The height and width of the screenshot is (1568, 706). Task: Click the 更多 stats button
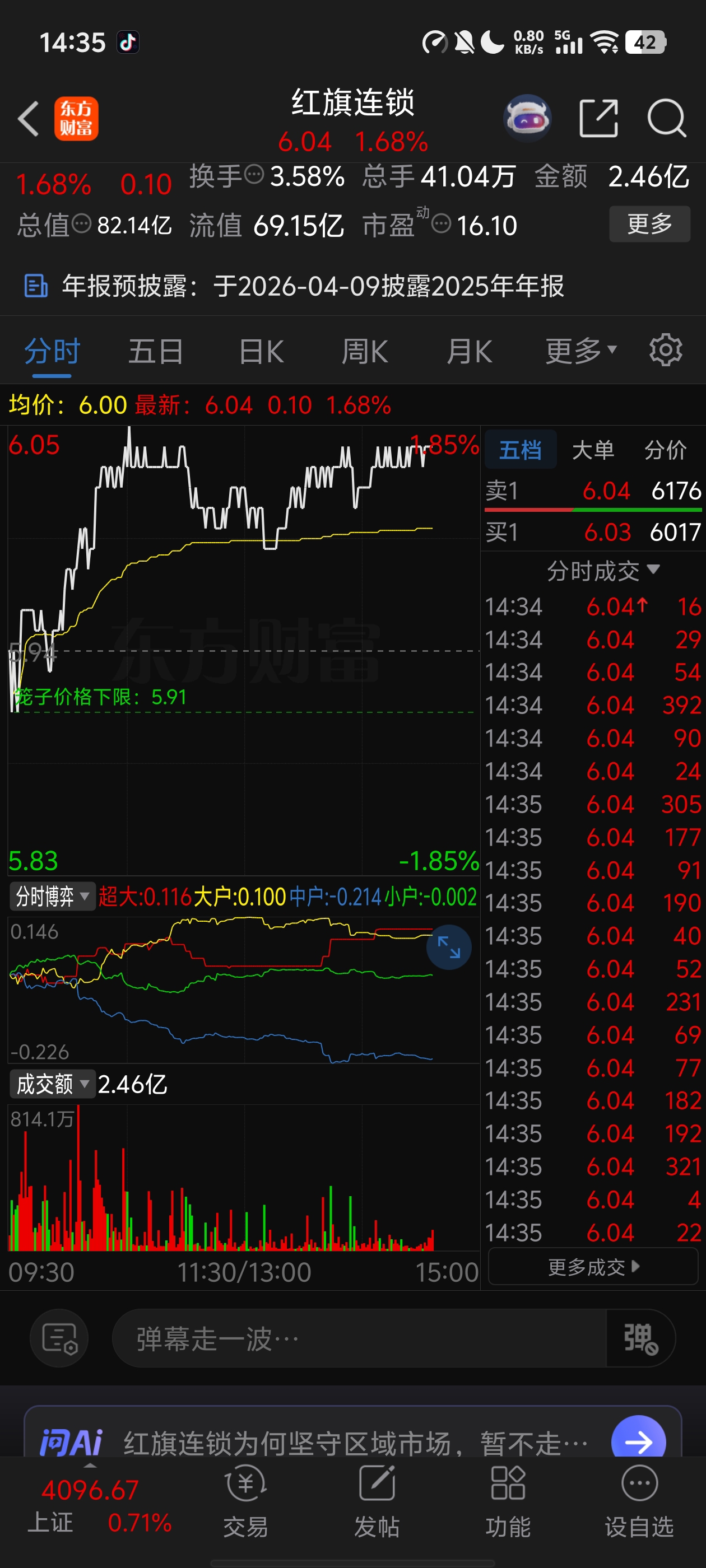[x=649, y=224]
